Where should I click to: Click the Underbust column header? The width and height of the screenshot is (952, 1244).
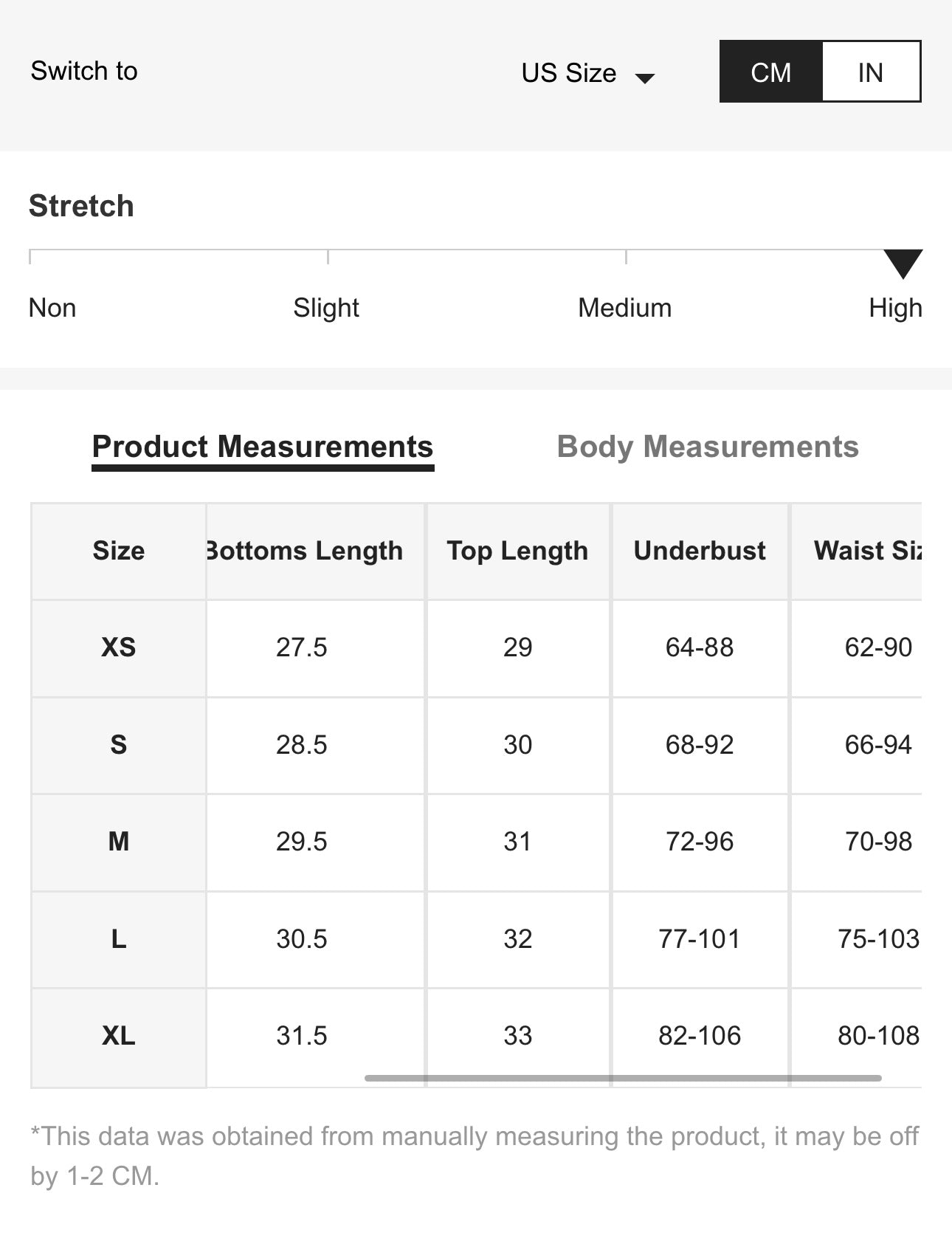(700, 551)
